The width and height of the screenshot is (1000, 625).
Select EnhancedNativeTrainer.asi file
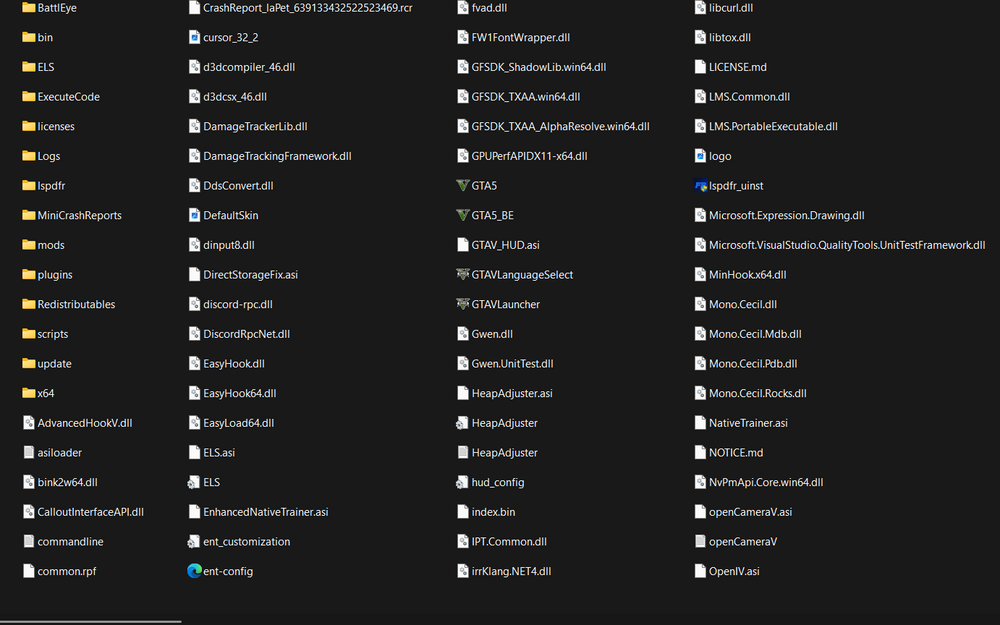259,512
